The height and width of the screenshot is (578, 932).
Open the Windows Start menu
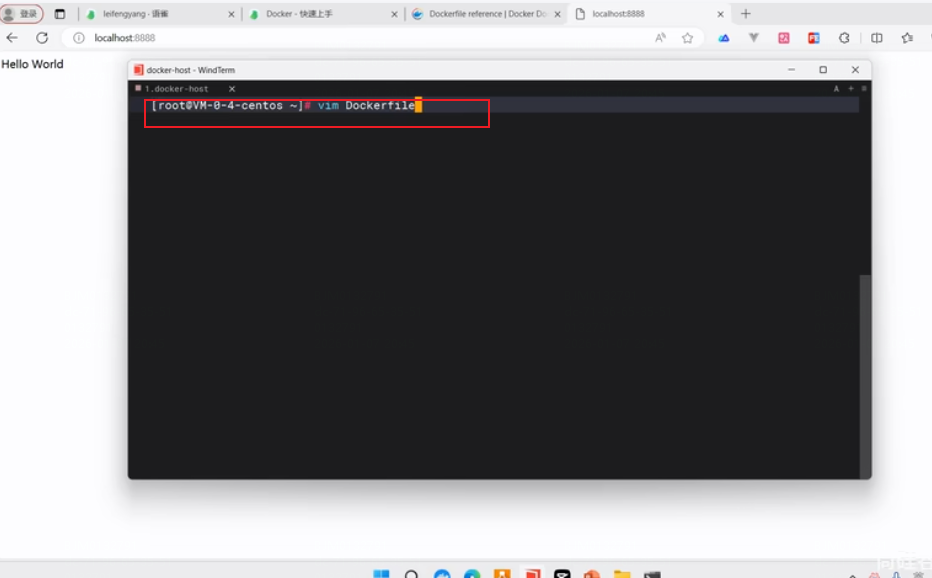(381, 574)
